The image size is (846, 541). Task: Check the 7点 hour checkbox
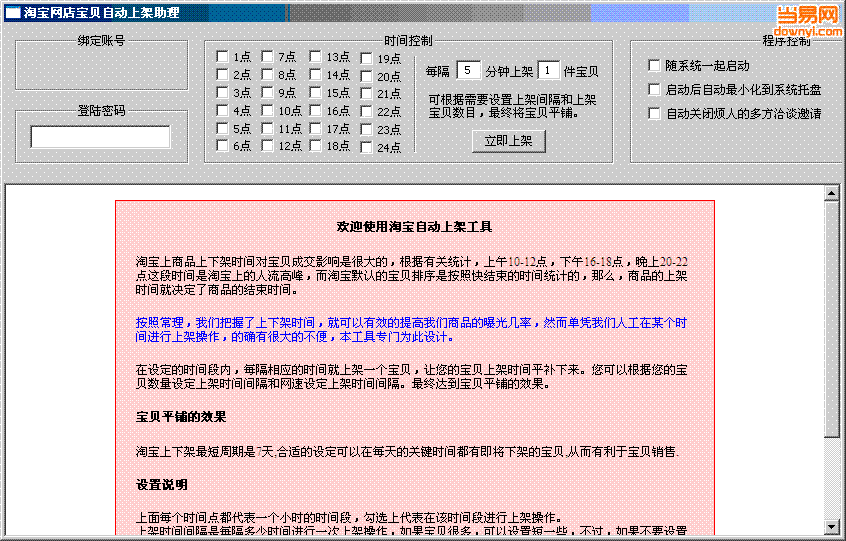click(267, 56)
